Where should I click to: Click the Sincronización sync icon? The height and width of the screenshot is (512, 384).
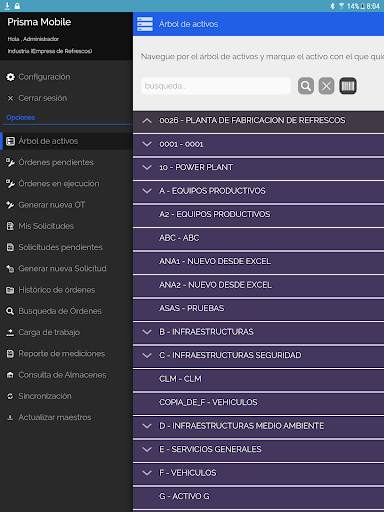tap(10, 396)
